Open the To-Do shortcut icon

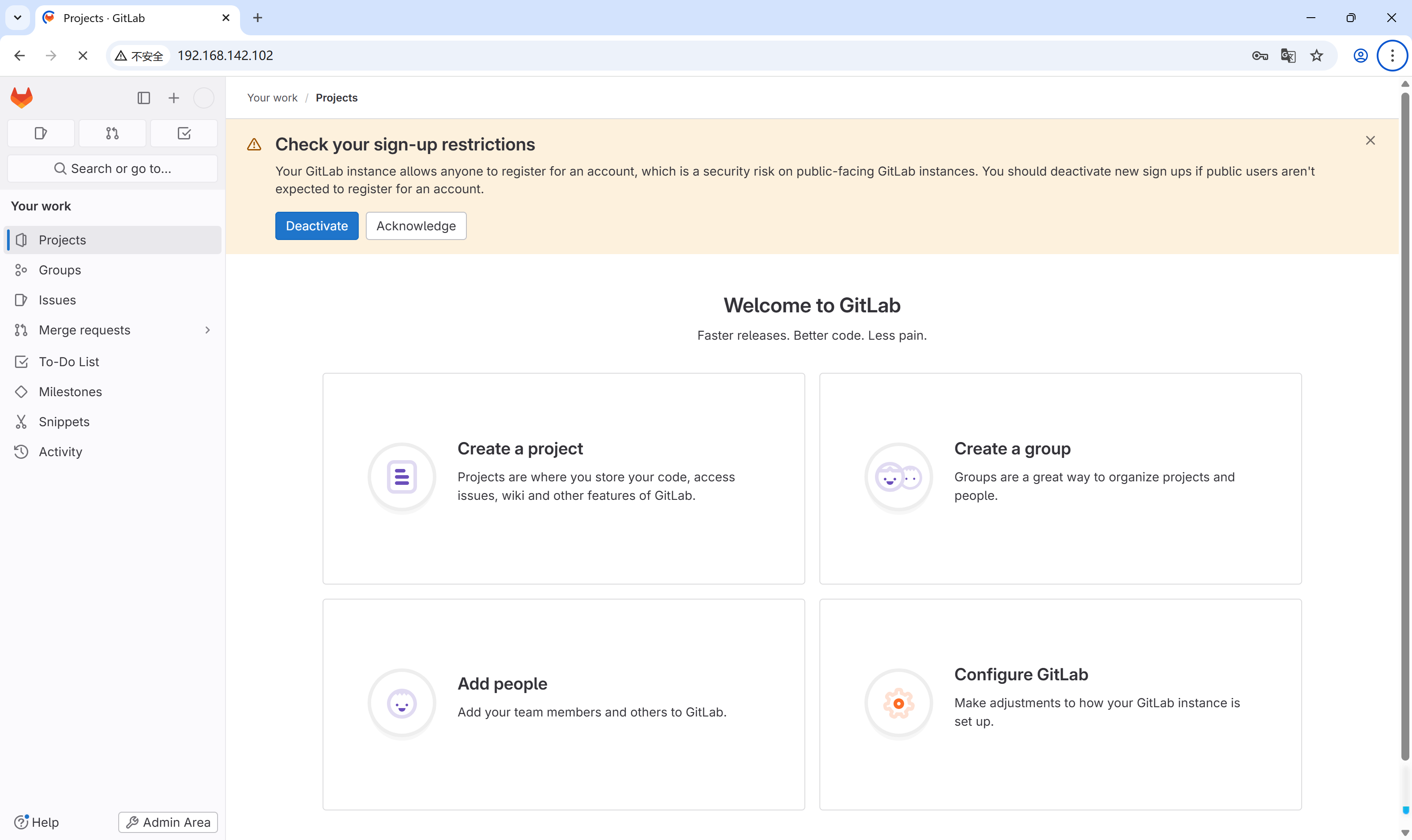(184, 134)
